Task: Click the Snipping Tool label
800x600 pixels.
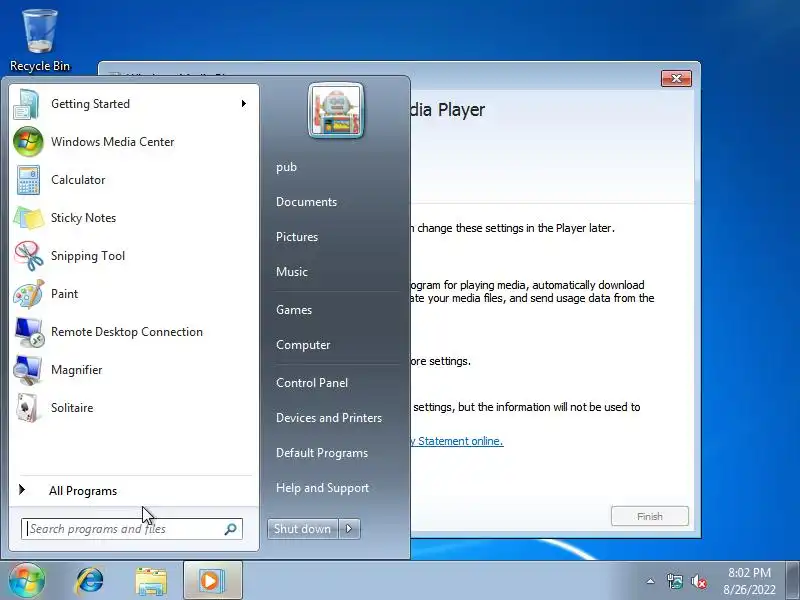Action: tap(88, 256)
